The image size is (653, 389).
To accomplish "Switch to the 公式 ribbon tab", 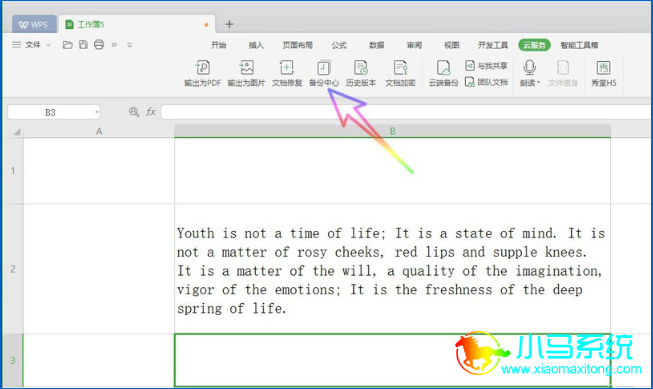I will point(339,45).
